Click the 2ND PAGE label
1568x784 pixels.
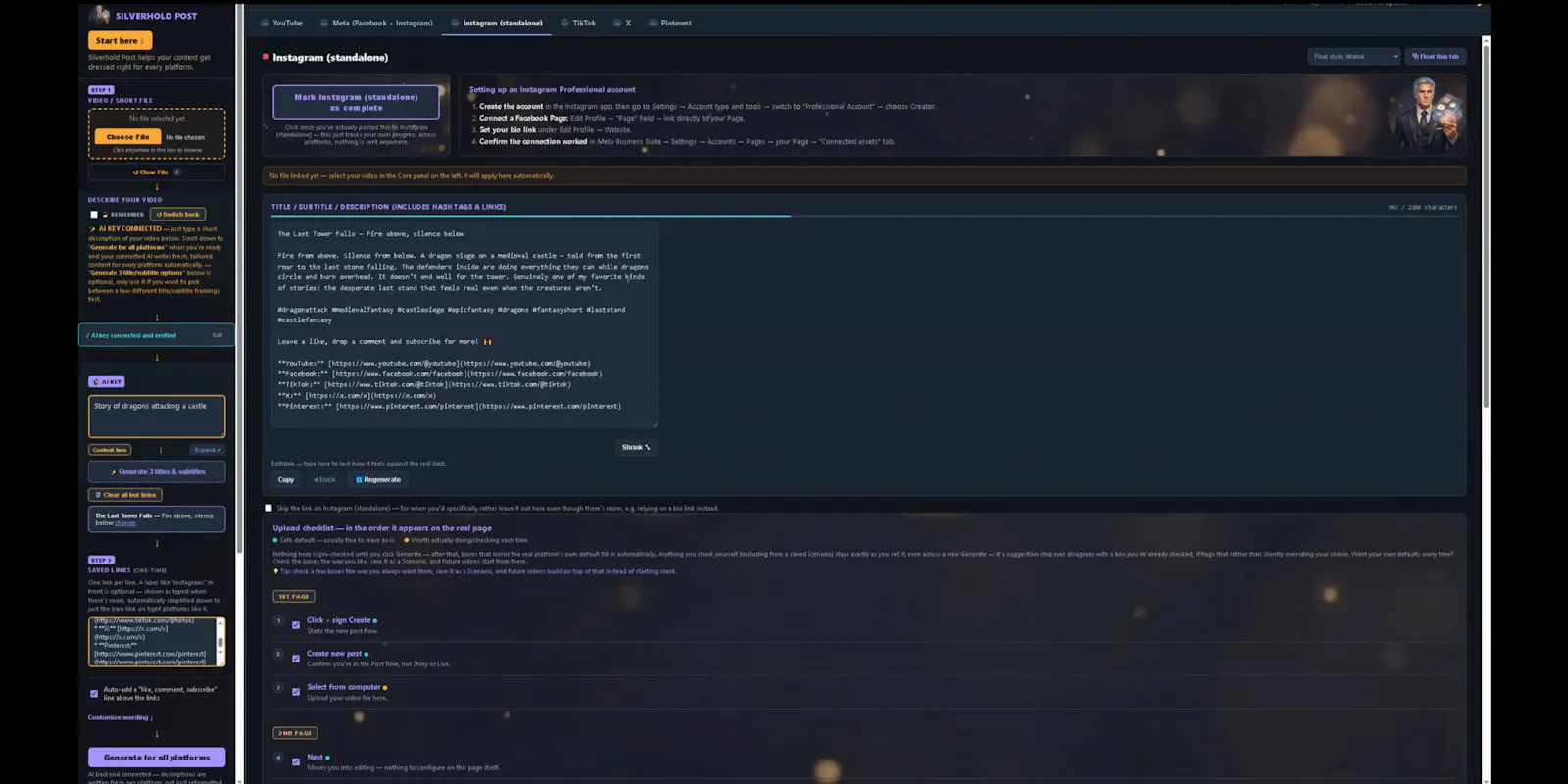[295, 733]
